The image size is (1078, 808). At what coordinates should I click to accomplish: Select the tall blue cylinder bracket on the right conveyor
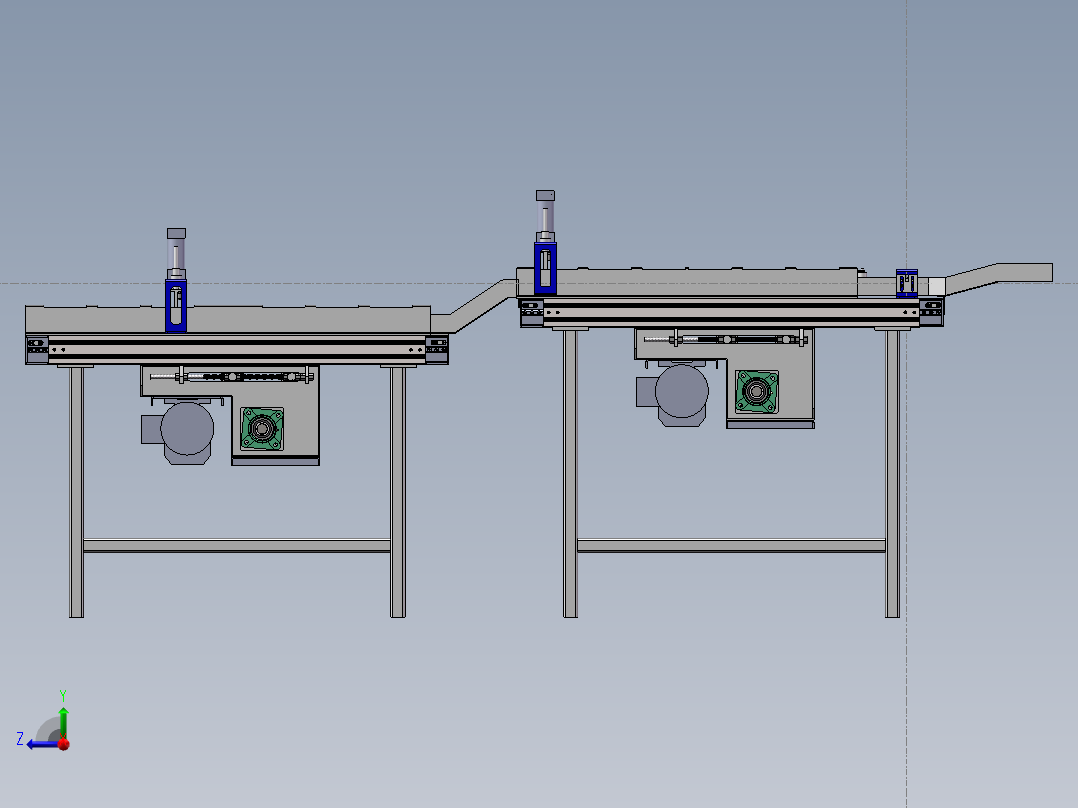(545, 268)
